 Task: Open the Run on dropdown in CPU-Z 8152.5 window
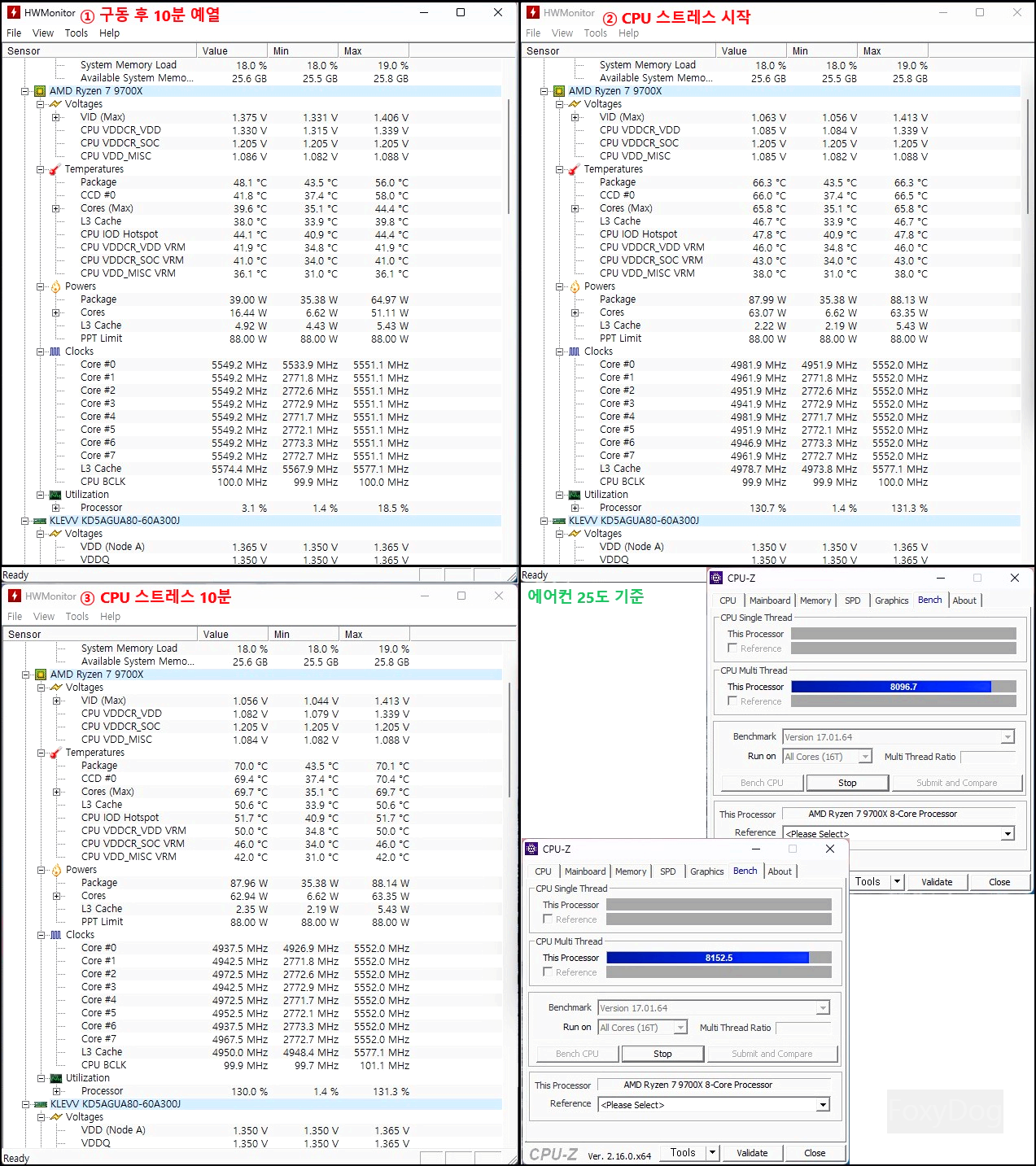tap(681, 1028)
